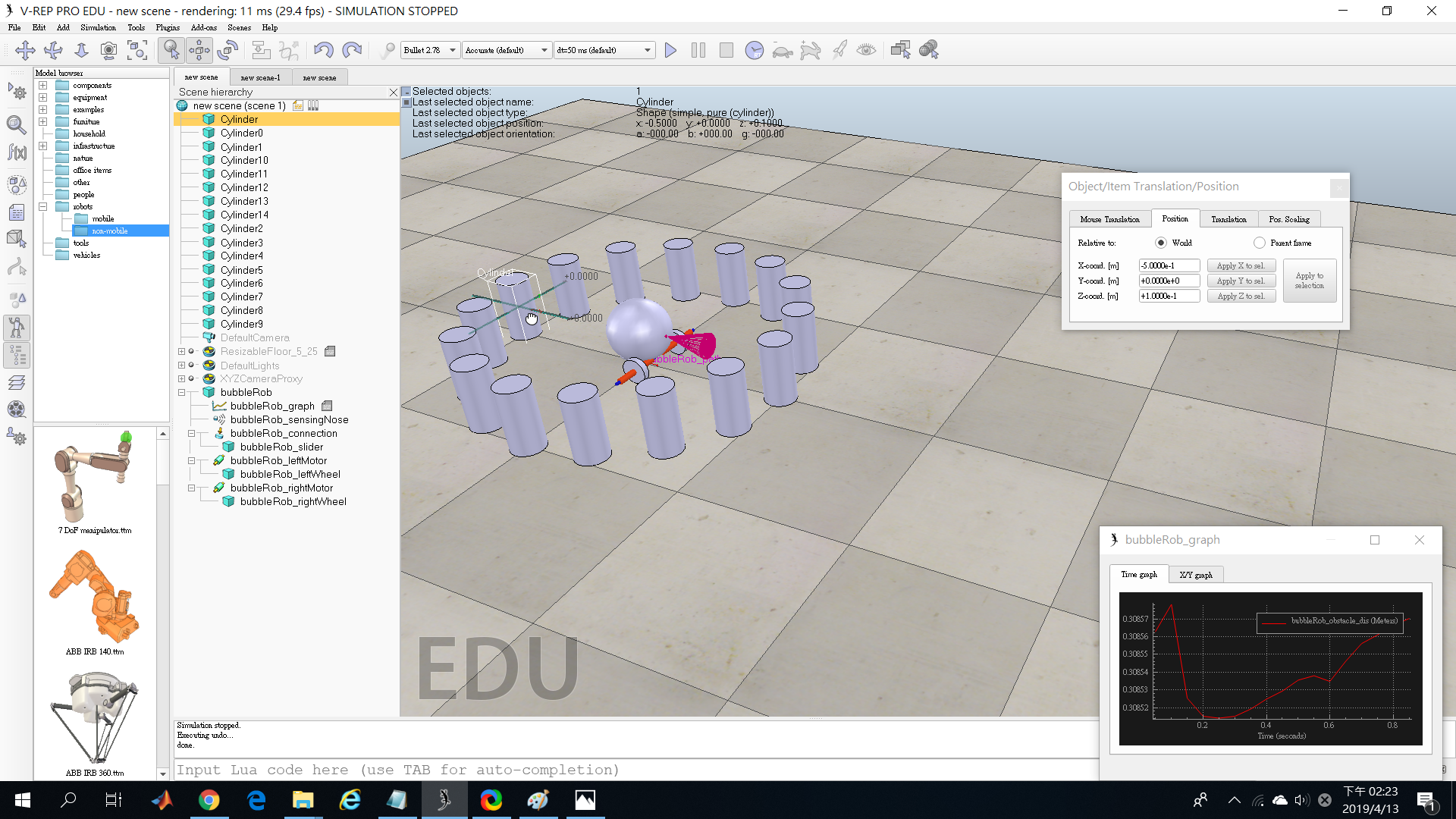Open calculation modules sidebar icon f(x)
Image resolution: width=1456 pixels, height=819 pixels.
(x=17, y=153)
